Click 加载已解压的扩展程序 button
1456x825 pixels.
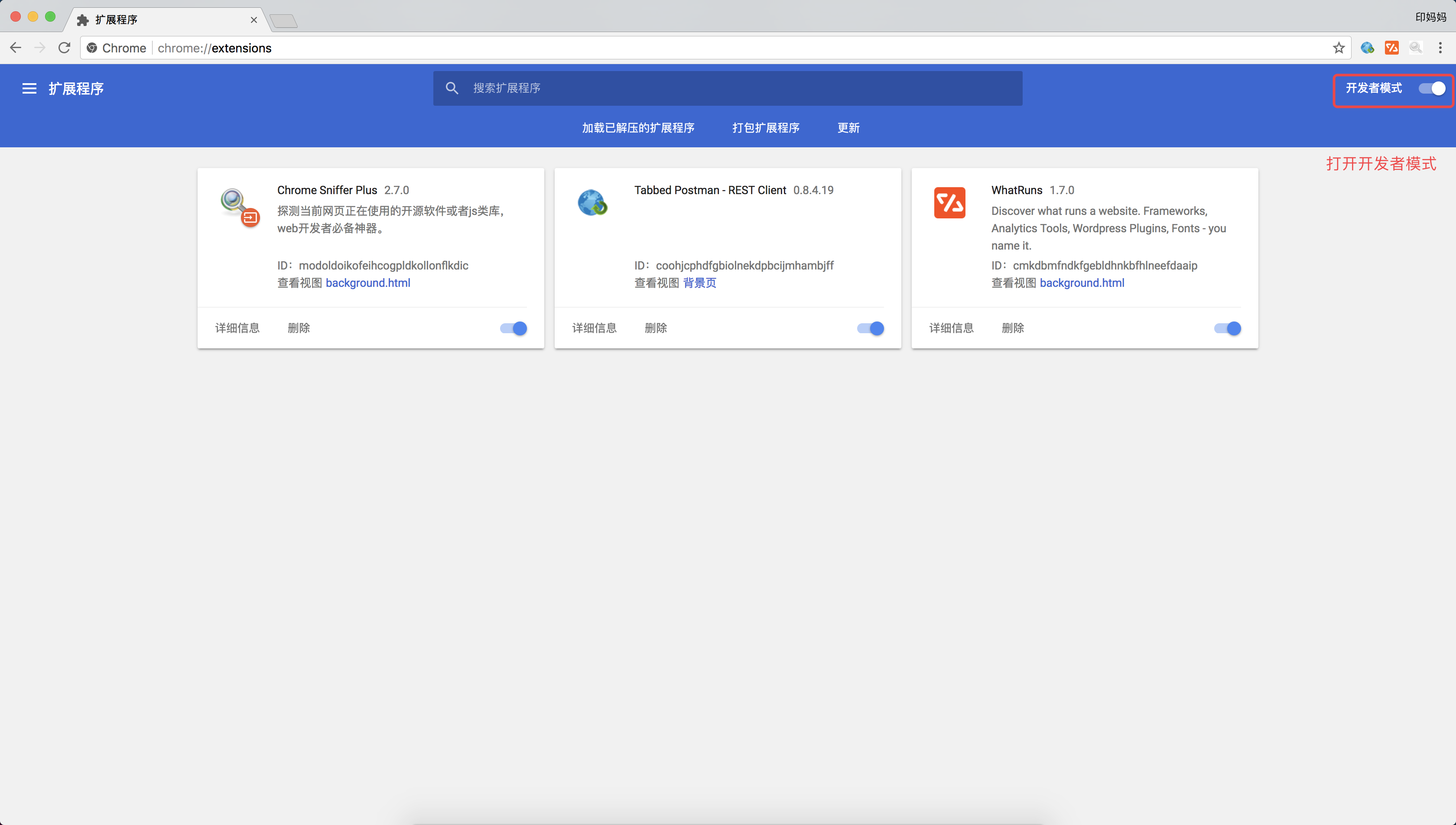[638, 127]
